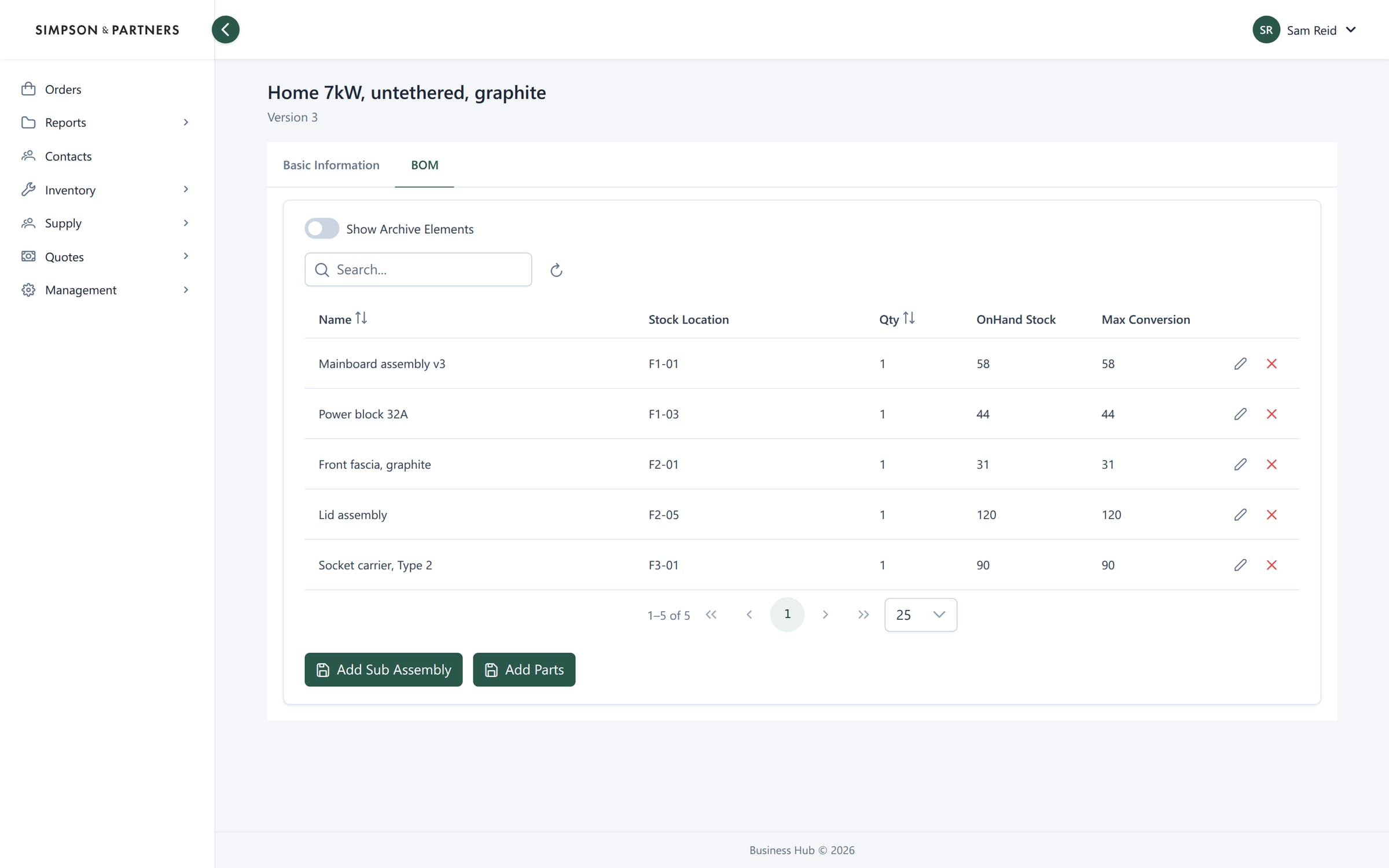Toggle Show Archive Elements switch
The image size is (1389, 868).
[x=322, y=229]
